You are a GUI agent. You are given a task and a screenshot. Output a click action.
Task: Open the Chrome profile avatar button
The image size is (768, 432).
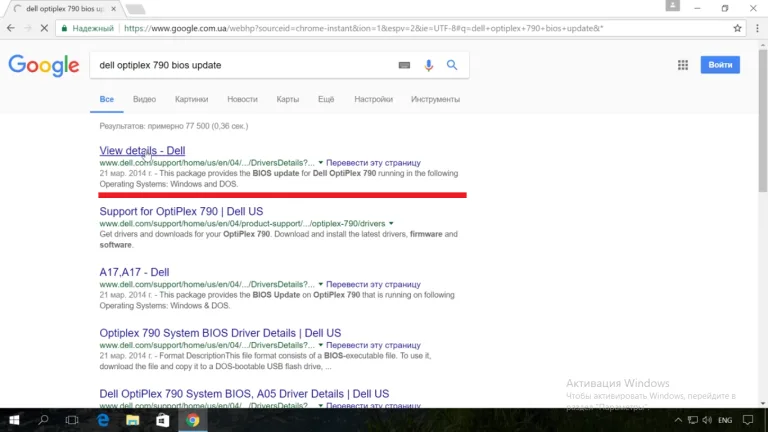672,5
